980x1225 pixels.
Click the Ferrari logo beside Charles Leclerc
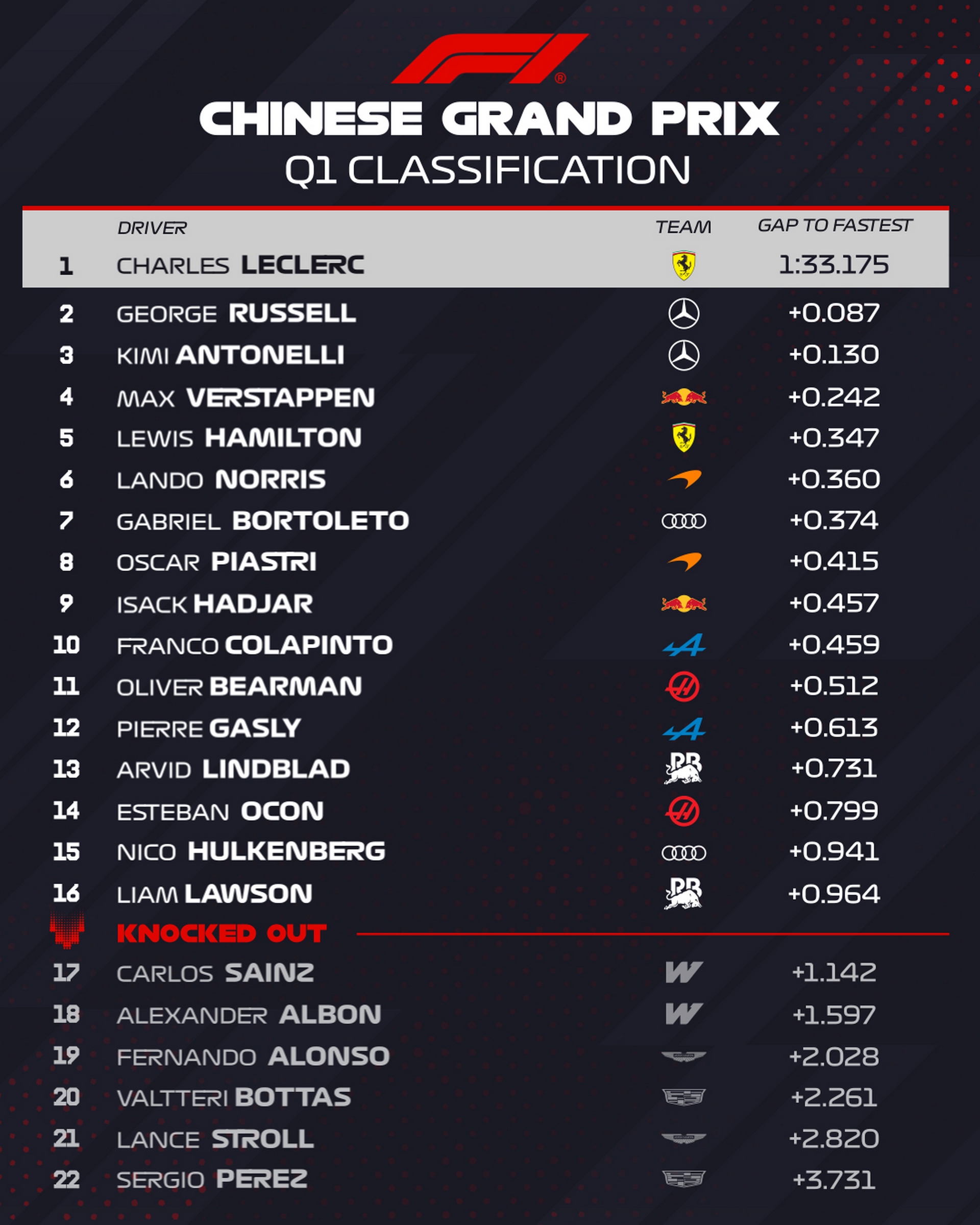(x=683, y=265)
